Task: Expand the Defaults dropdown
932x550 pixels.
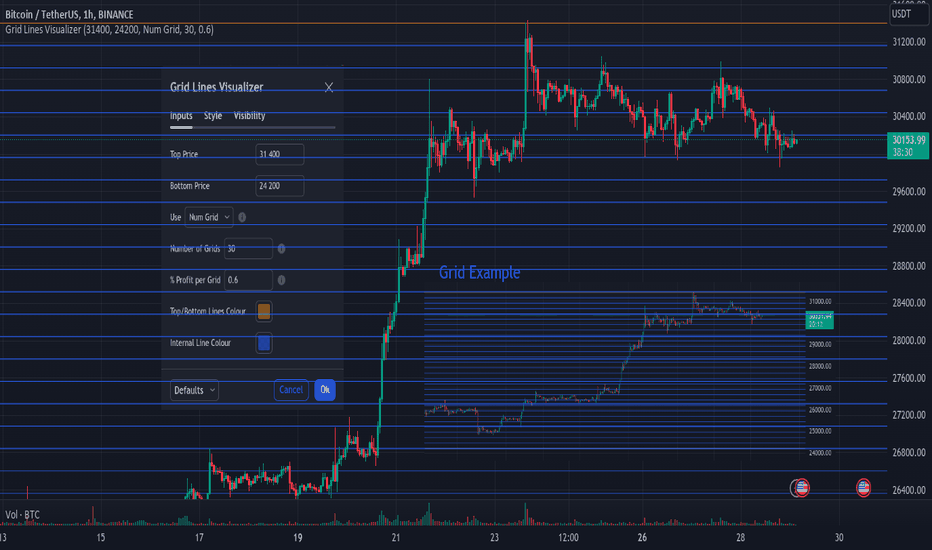Action: pyautogui.click(x=194, y=390)
